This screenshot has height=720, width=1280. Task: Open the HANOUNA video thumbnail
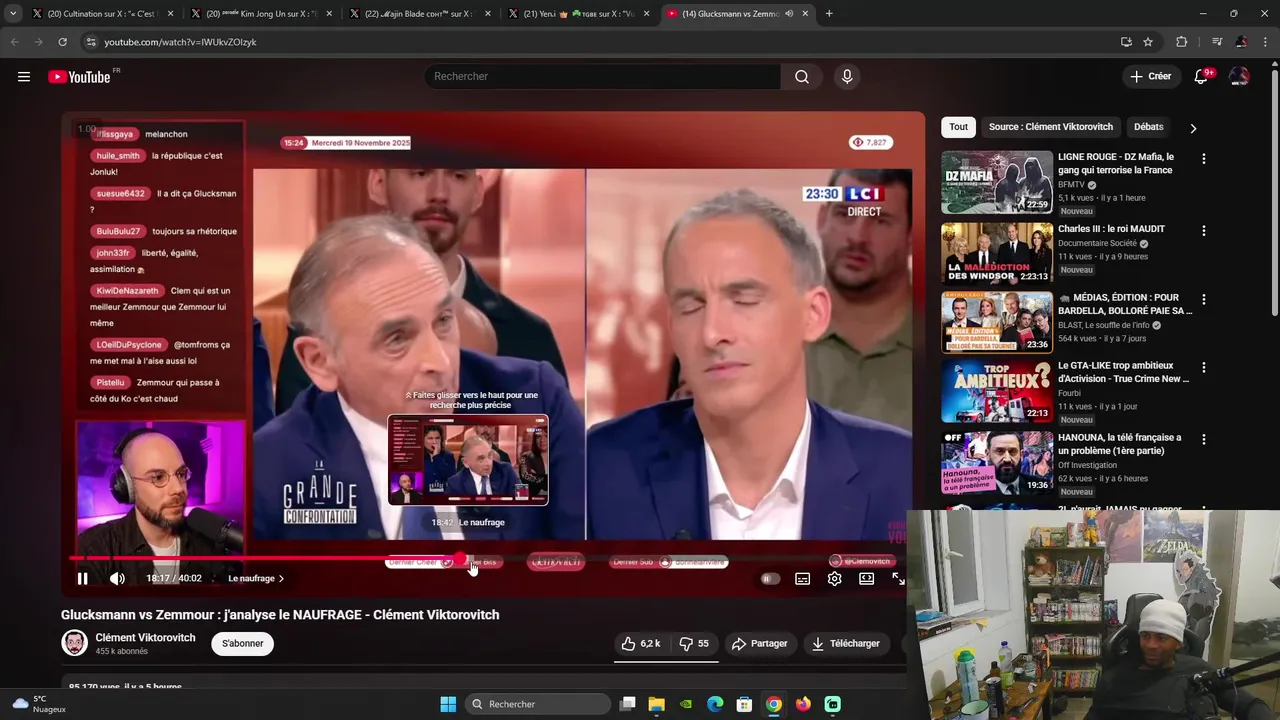pos(997,462)
